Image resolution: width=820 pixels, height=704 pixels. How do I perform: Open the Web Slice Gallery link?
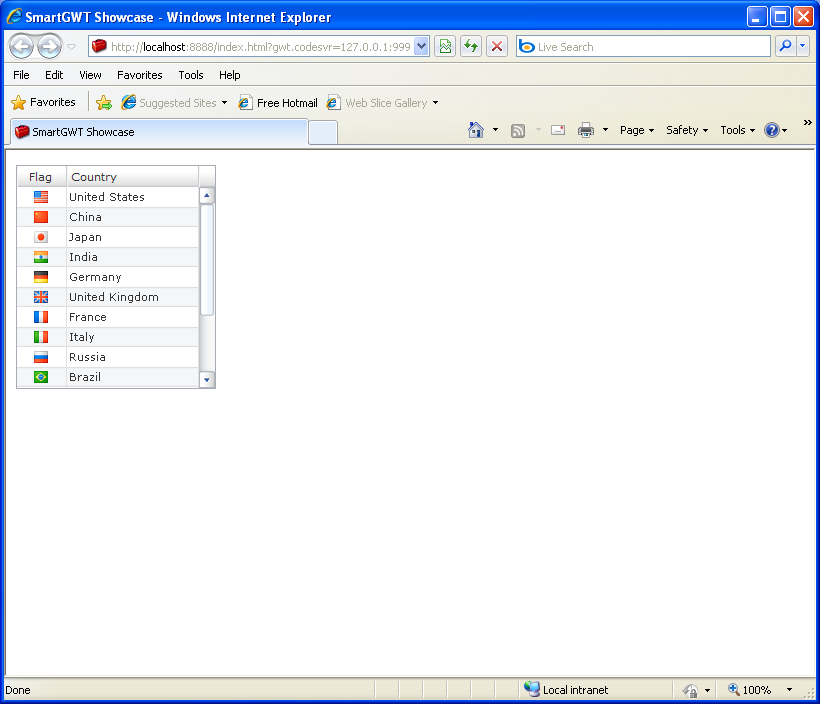pyautogui.click(x=378, y=103)
